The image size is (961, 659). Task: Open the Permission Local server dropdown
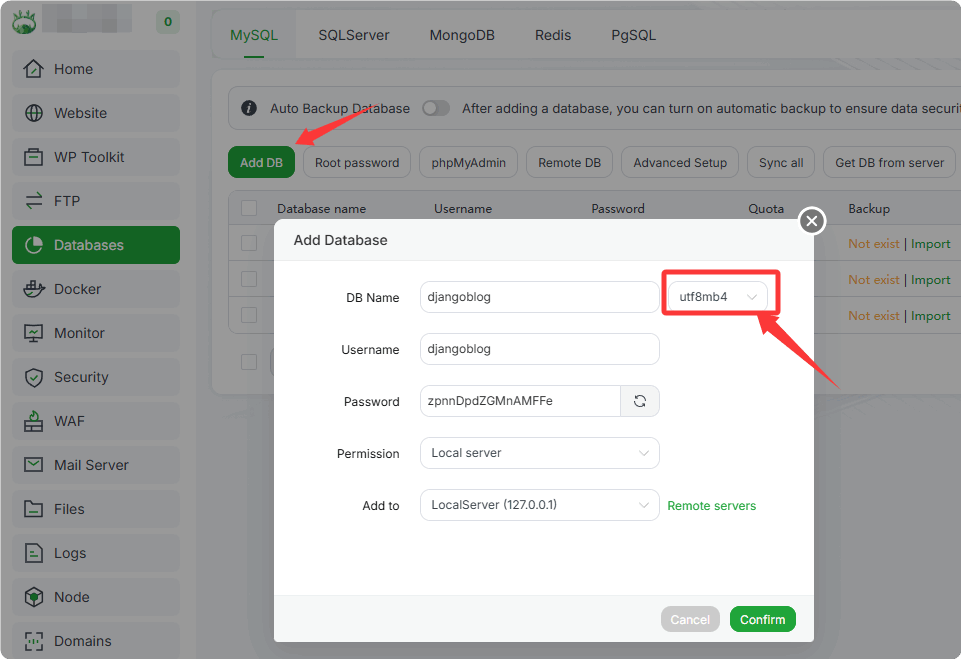539,453
